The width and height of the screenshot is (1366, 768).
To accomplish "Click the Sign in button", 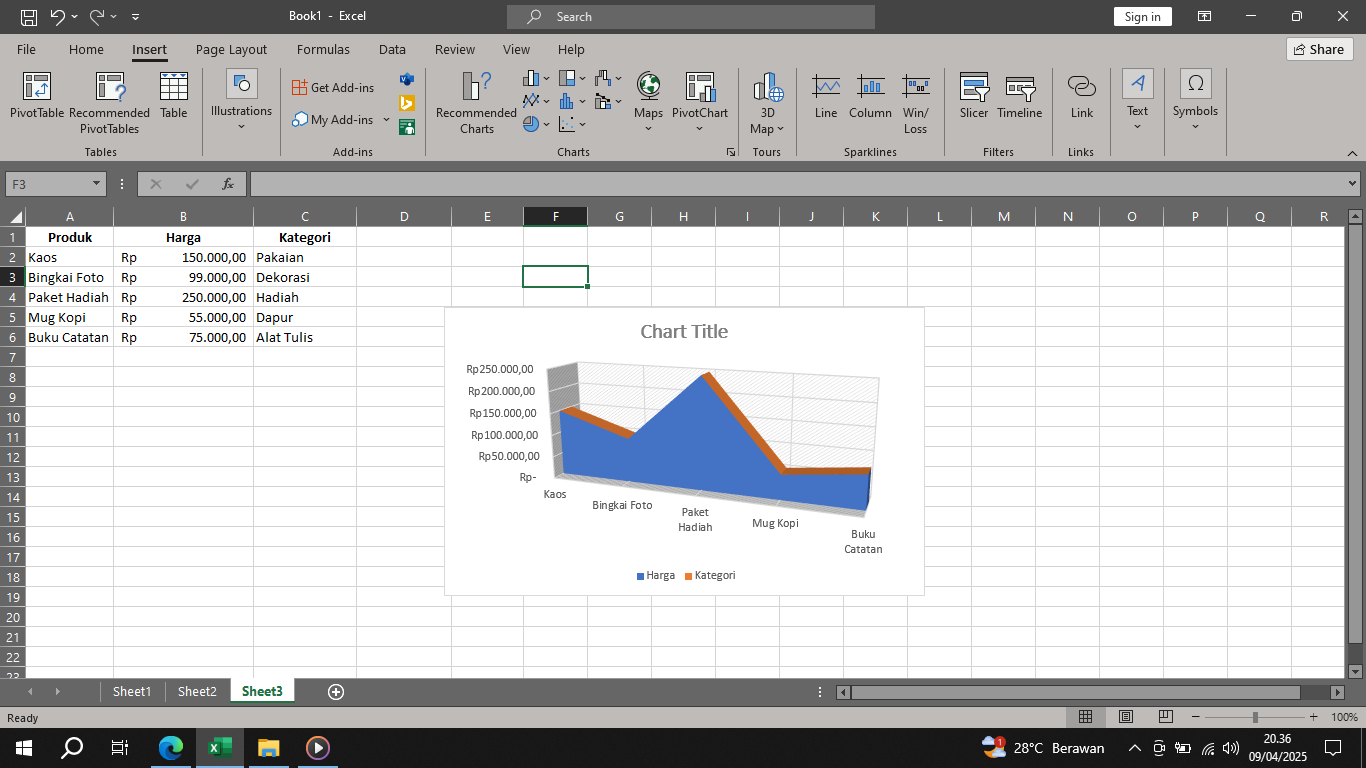I will point(1142,16).
